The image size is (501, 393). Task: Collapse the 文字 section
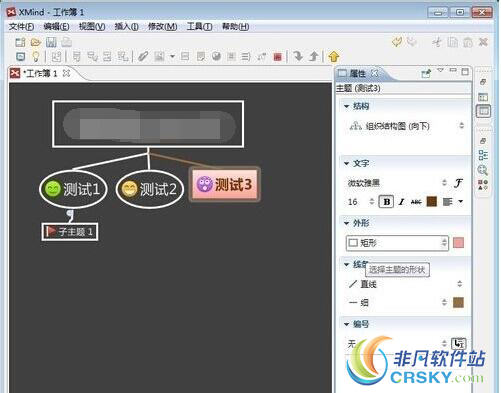(x=347, y=164)
